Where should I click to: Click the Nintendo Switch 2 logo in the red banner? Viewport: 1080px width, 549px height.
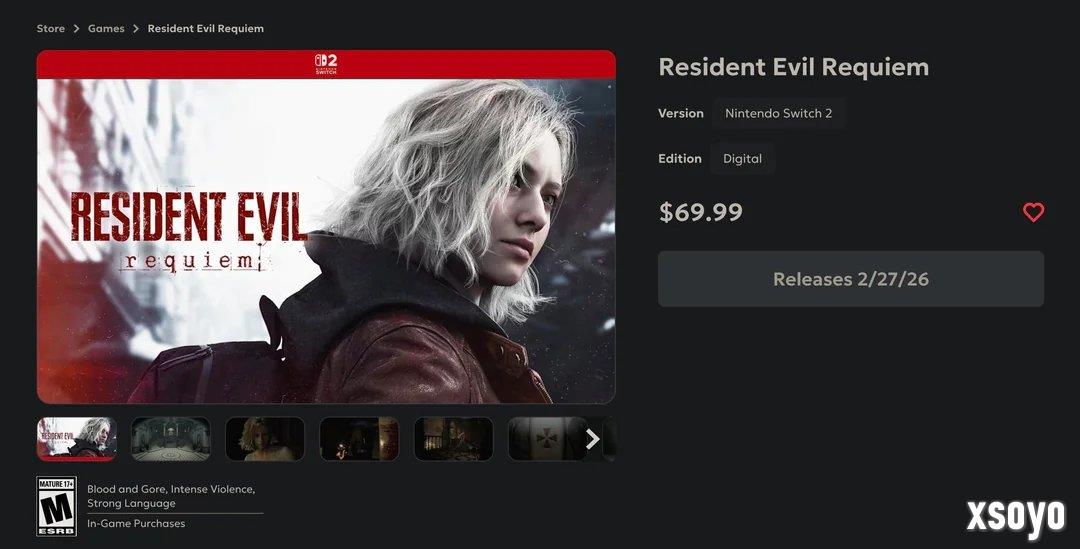click(326, 64)
